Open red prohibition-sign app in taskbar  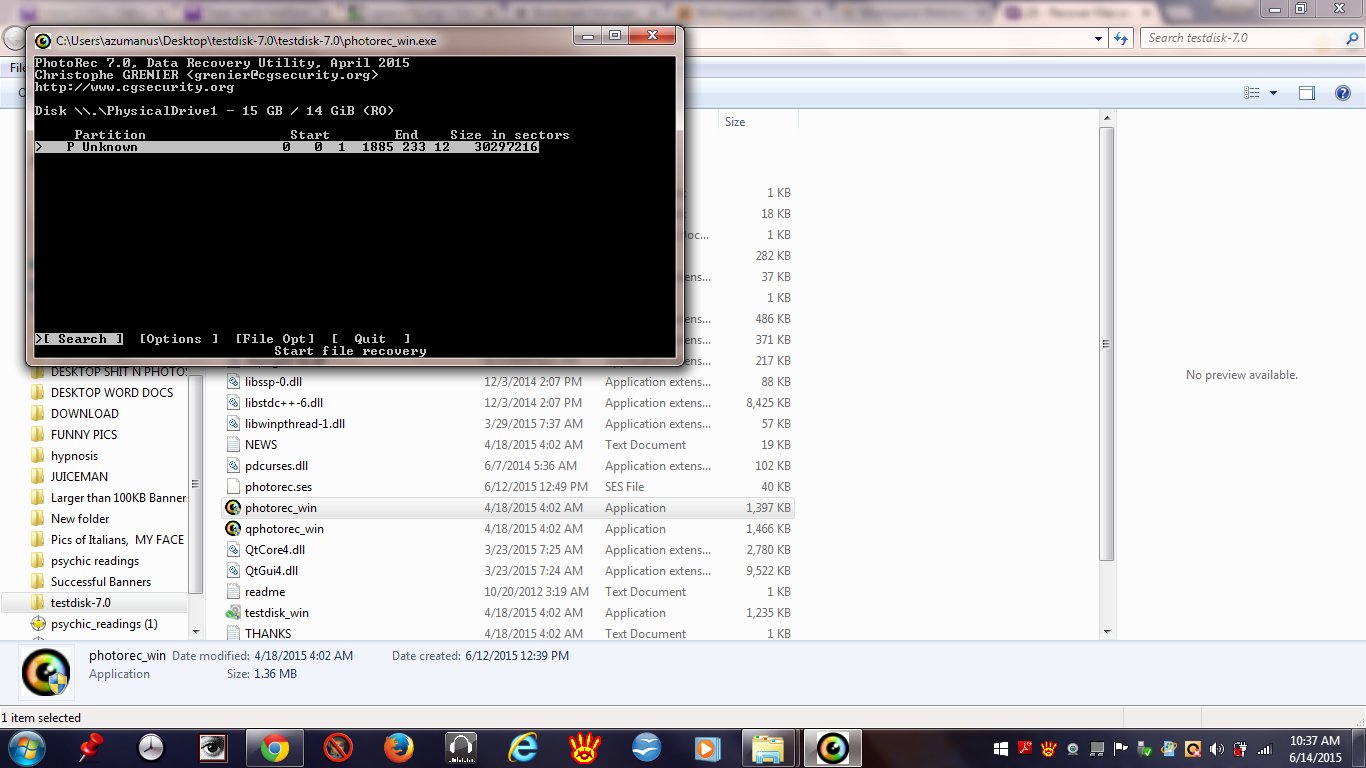click(338, 747)
